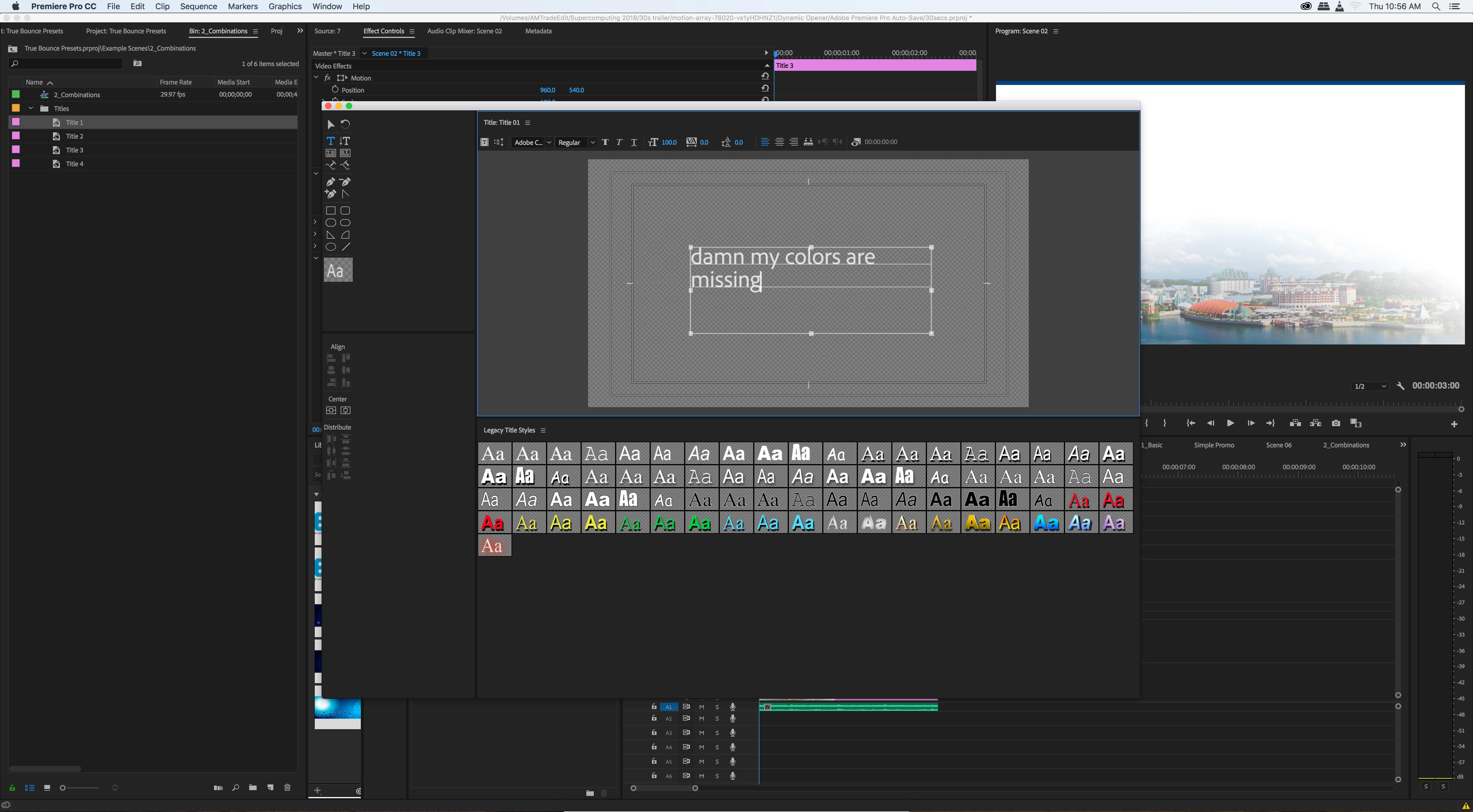The image size is (1473, 812).
Task: Apply the solid red title style
Action: [493, 523]
